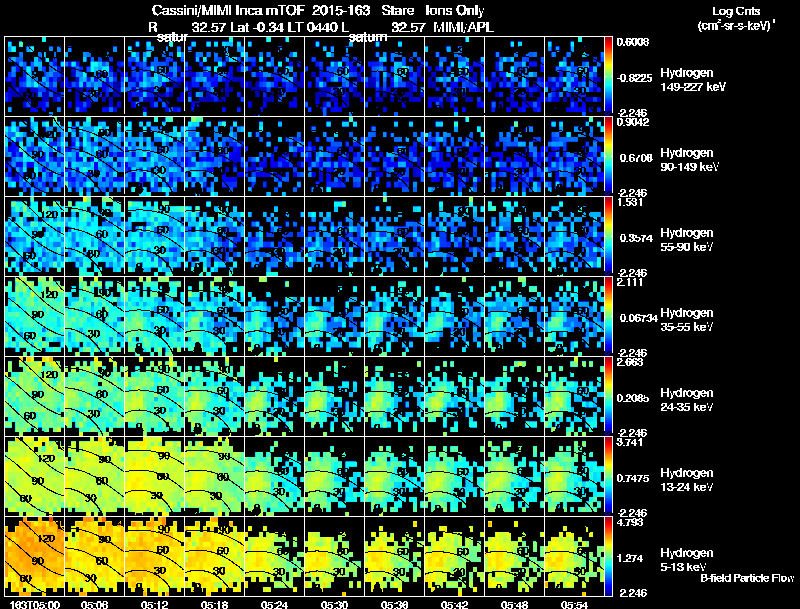800x609 pixels.
Task: Click the 'Cassini/MIMI Inca mTOF' title text
Action: click(x=228, y=10)
